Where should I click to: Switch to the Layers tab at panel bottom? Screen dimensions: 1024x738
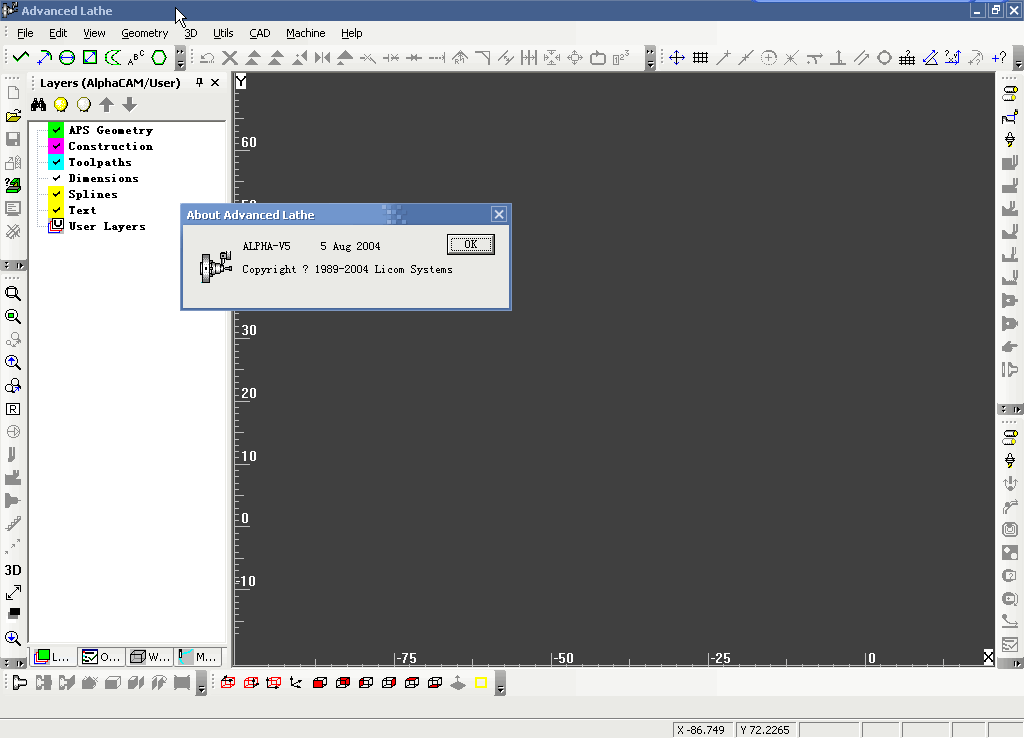[54, 656]
